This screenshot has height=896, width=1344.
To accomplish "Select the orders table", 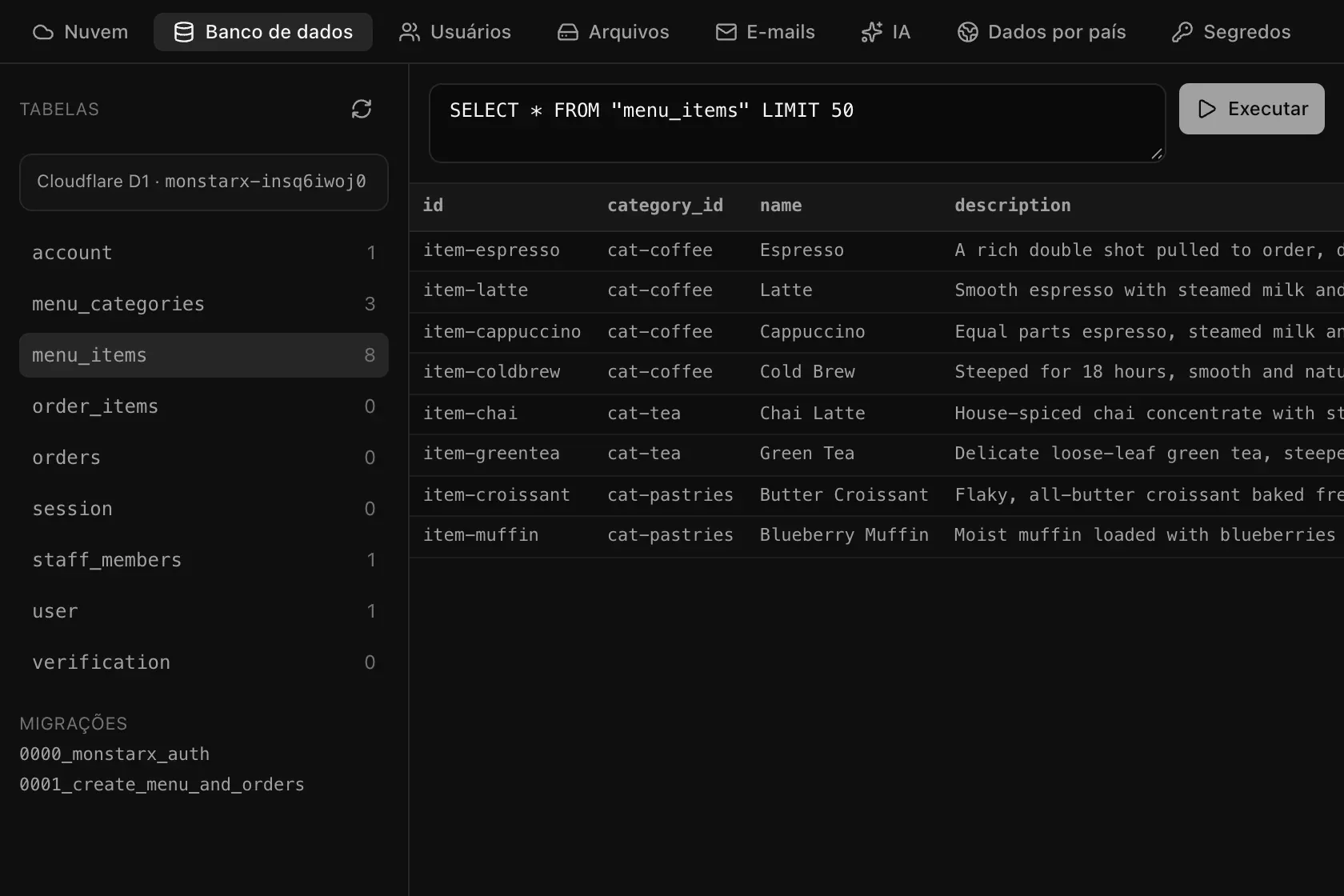I will 204,458.
